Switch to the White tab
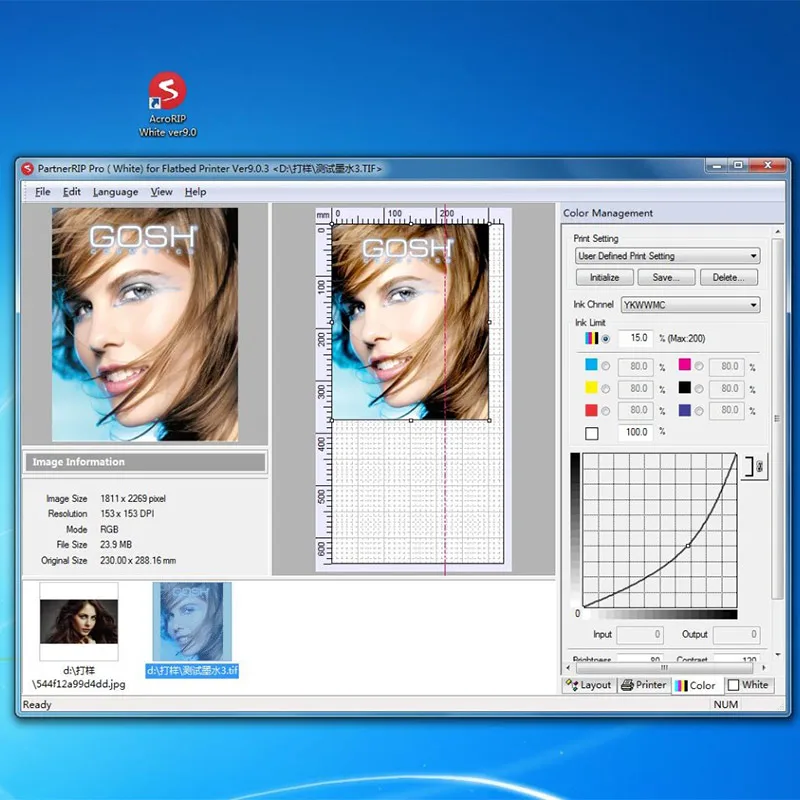This screenshot has width=800, height=800. click(749, 684)
